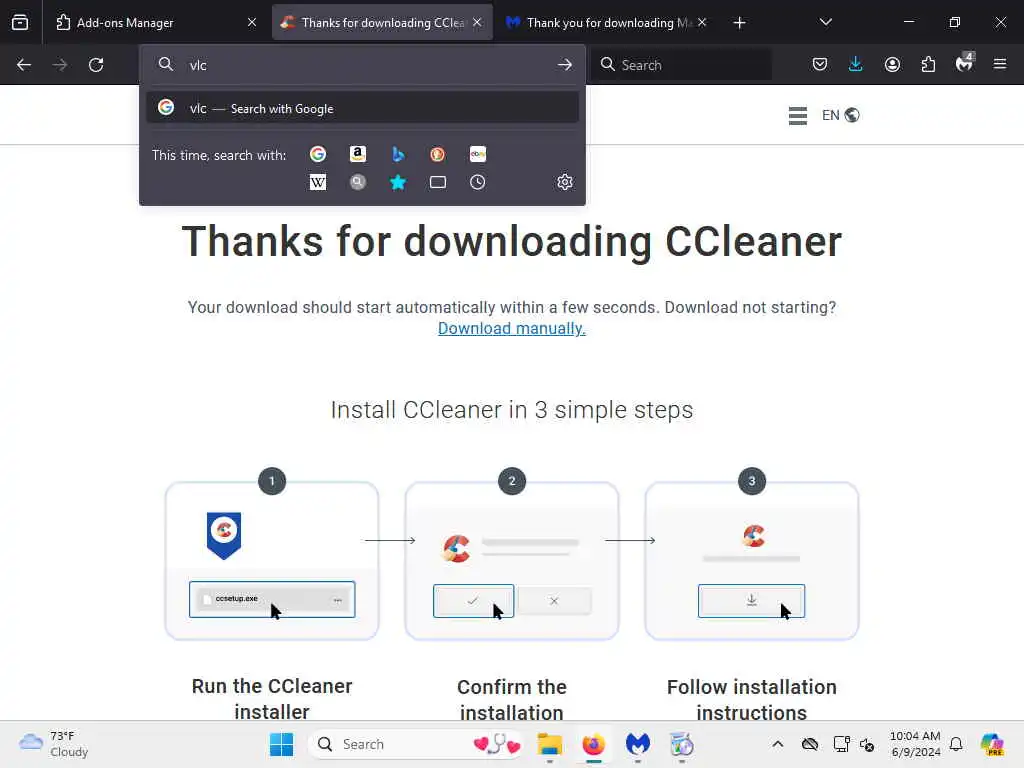
Task: Open the Firefox account menu
Action: click(x=892, y=64)
